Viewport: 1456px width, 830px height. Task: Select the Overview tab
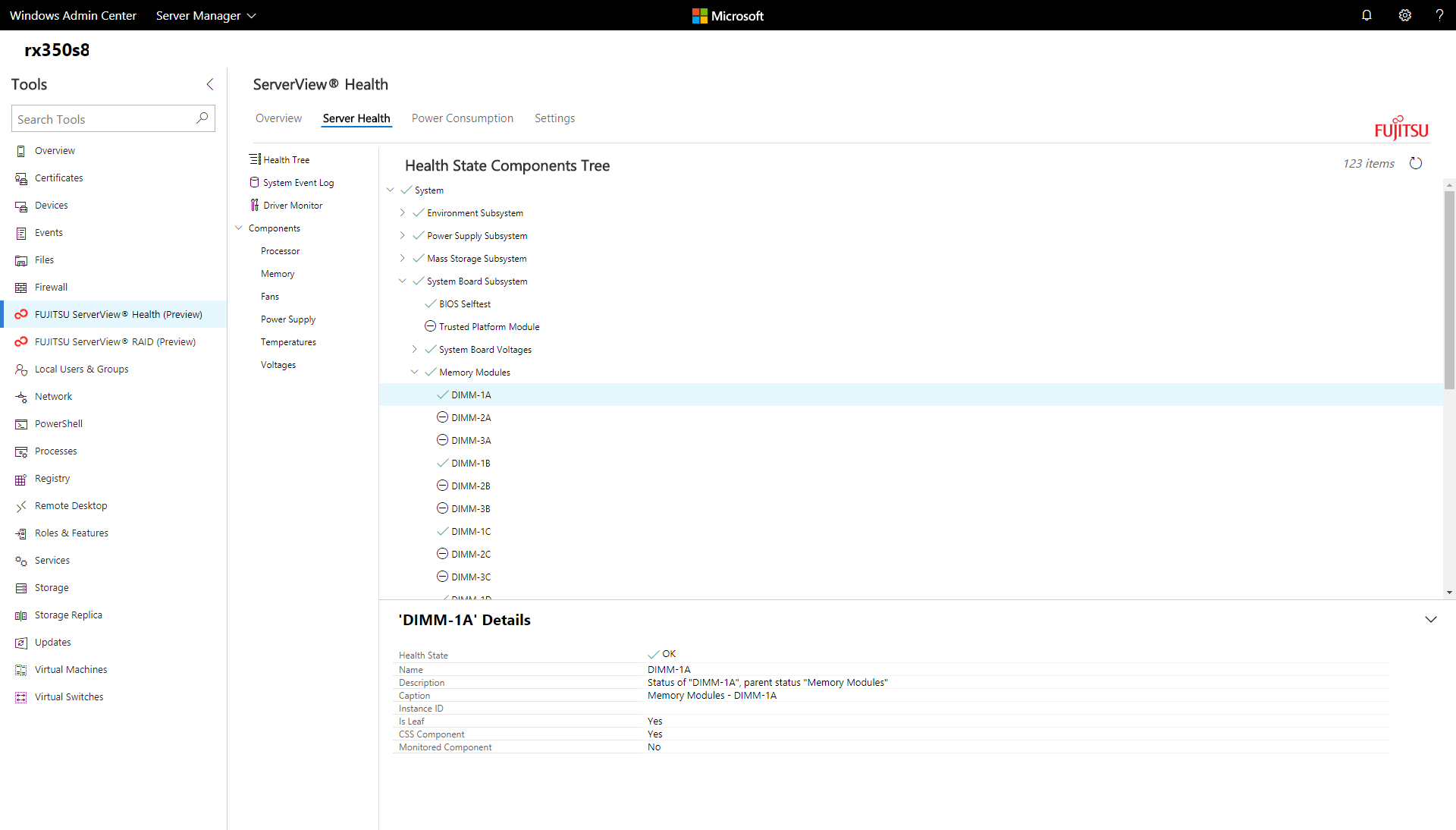[278, 118]
